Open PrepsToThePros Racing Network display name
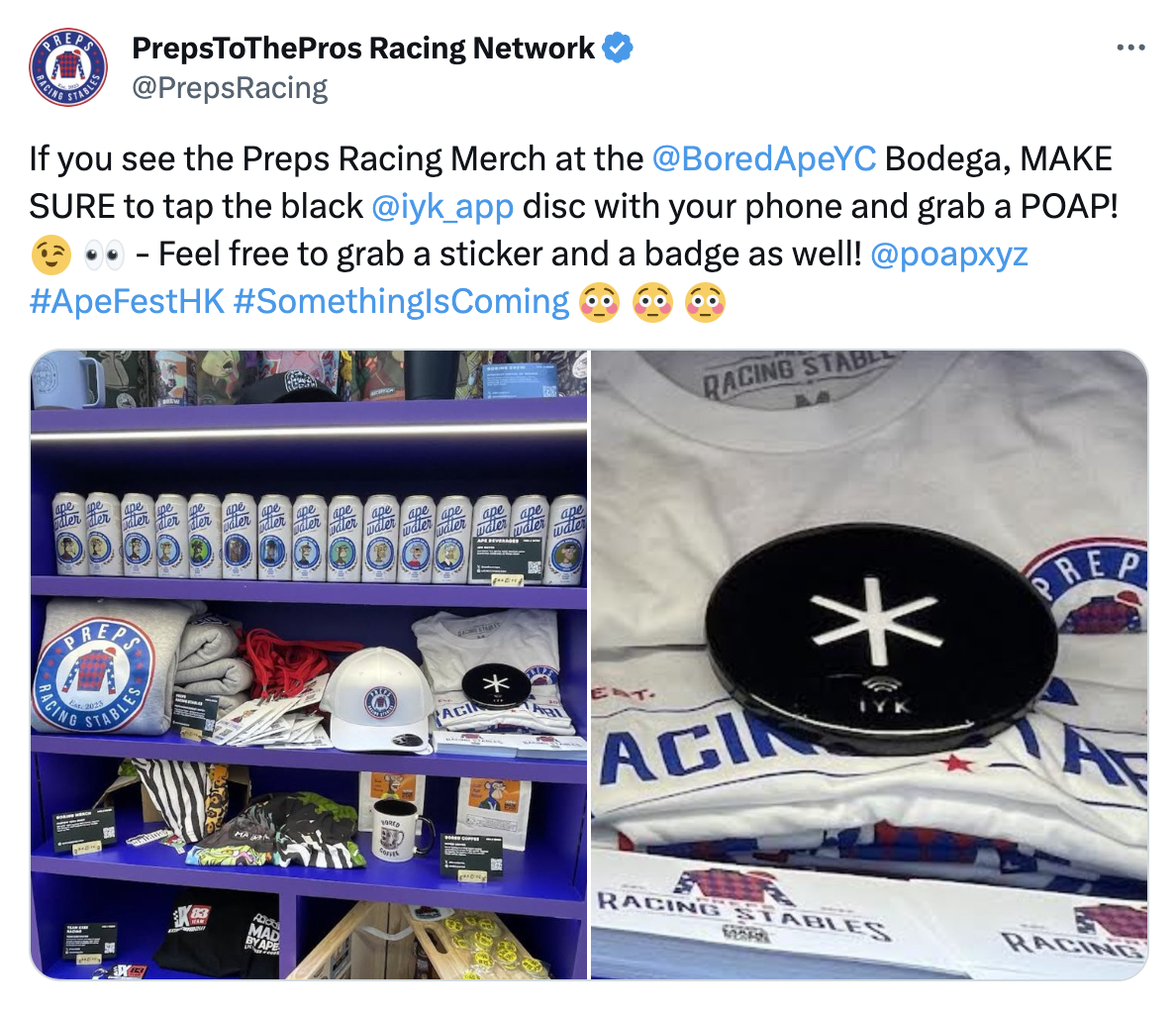Image resolution: width=1176 pixels, height=1016 pixels. coord(363,48)
